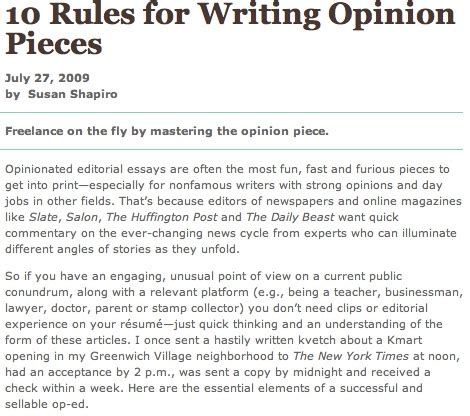This screenshot has height=416, width=470.
Task: Click the article title '10 Rules for Writing Opinion Pieces'
Action: coord(230,29)
